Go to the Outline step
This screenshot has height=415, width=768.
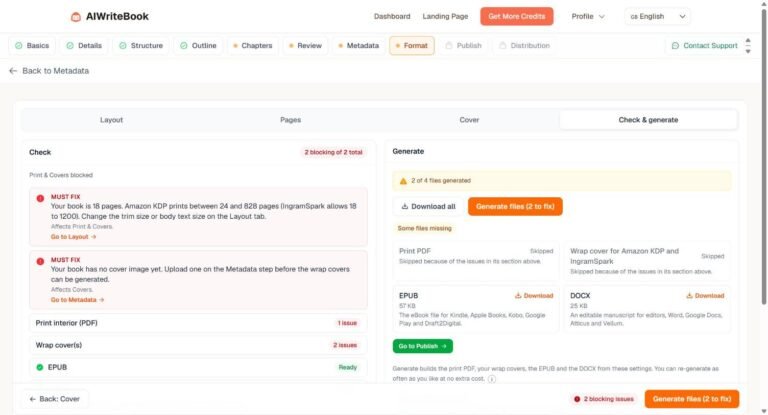[x=198, y=46]
